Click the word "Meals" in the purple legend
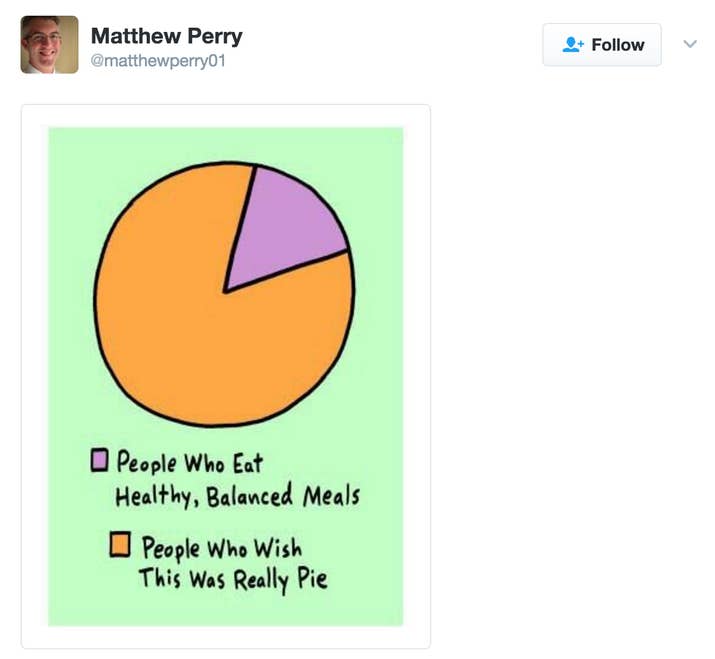 [x=330, y=495]
